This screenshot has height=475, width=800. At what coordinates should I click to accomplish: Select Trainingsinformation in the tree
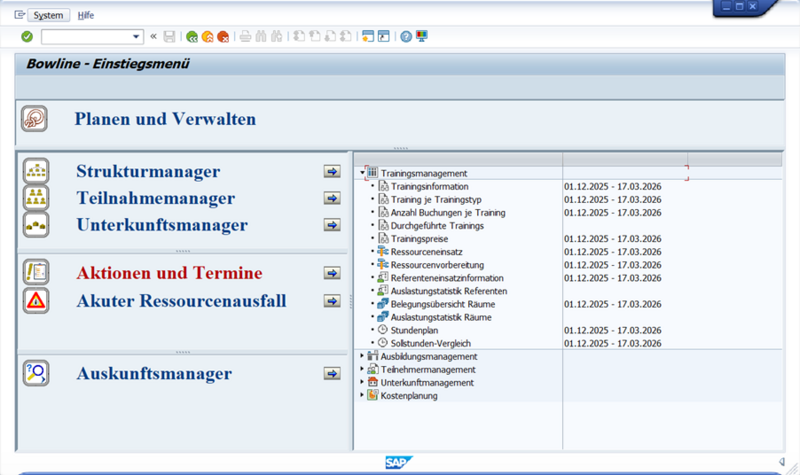429,187
